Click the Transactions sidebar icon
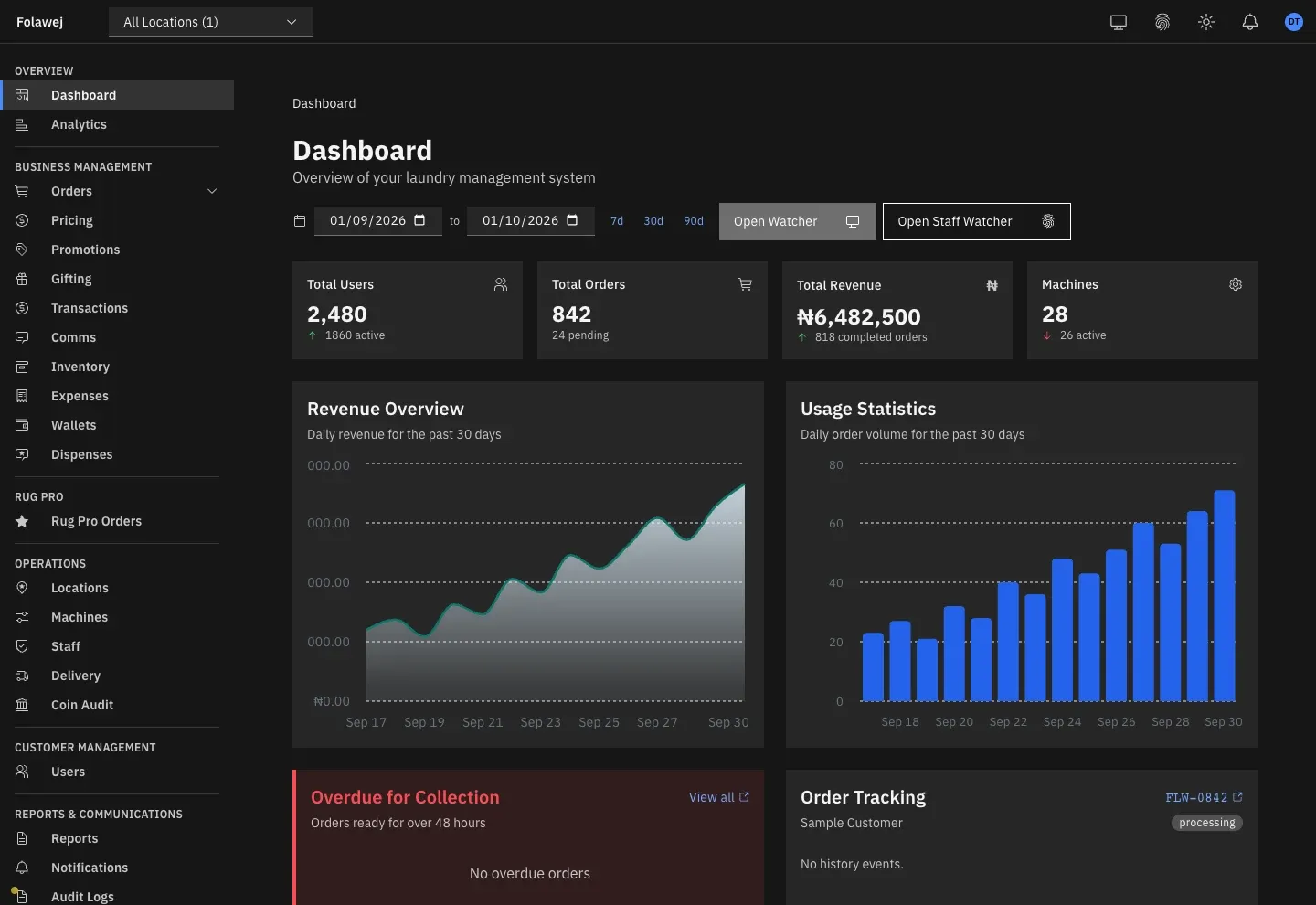The image size is (1316, 905). click(x=22, y=308)
